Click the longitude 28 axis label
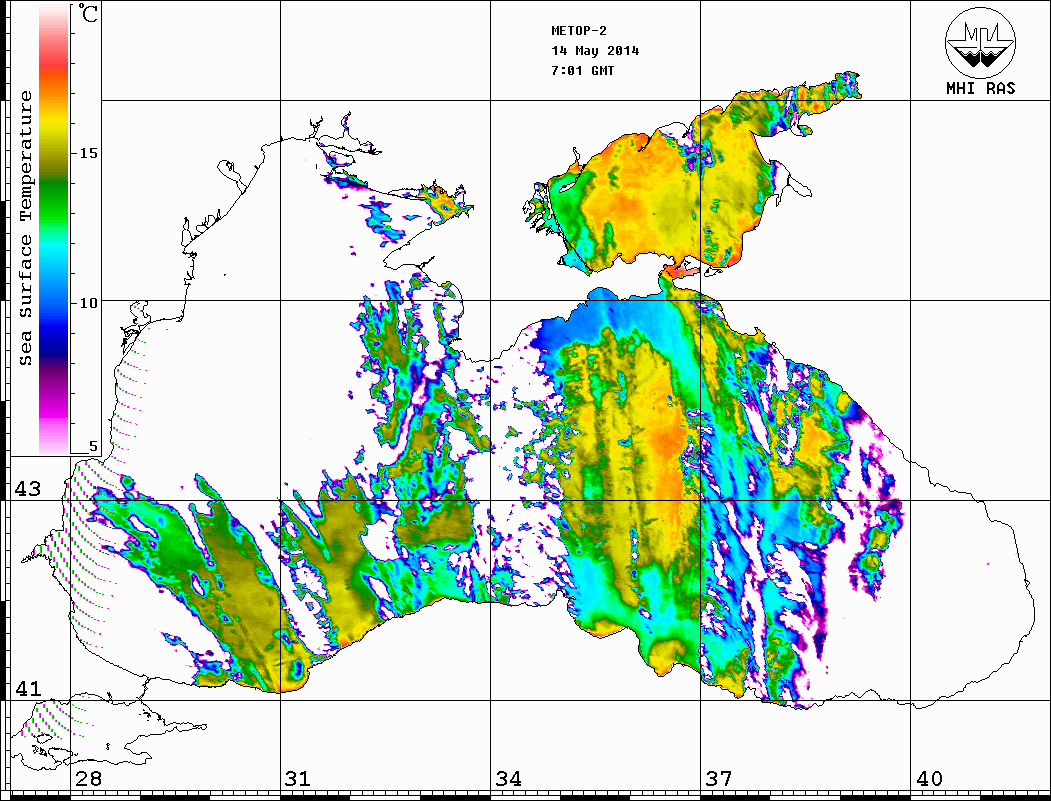1051x801 pixels. pyautogui.click(x=87, y=779)
